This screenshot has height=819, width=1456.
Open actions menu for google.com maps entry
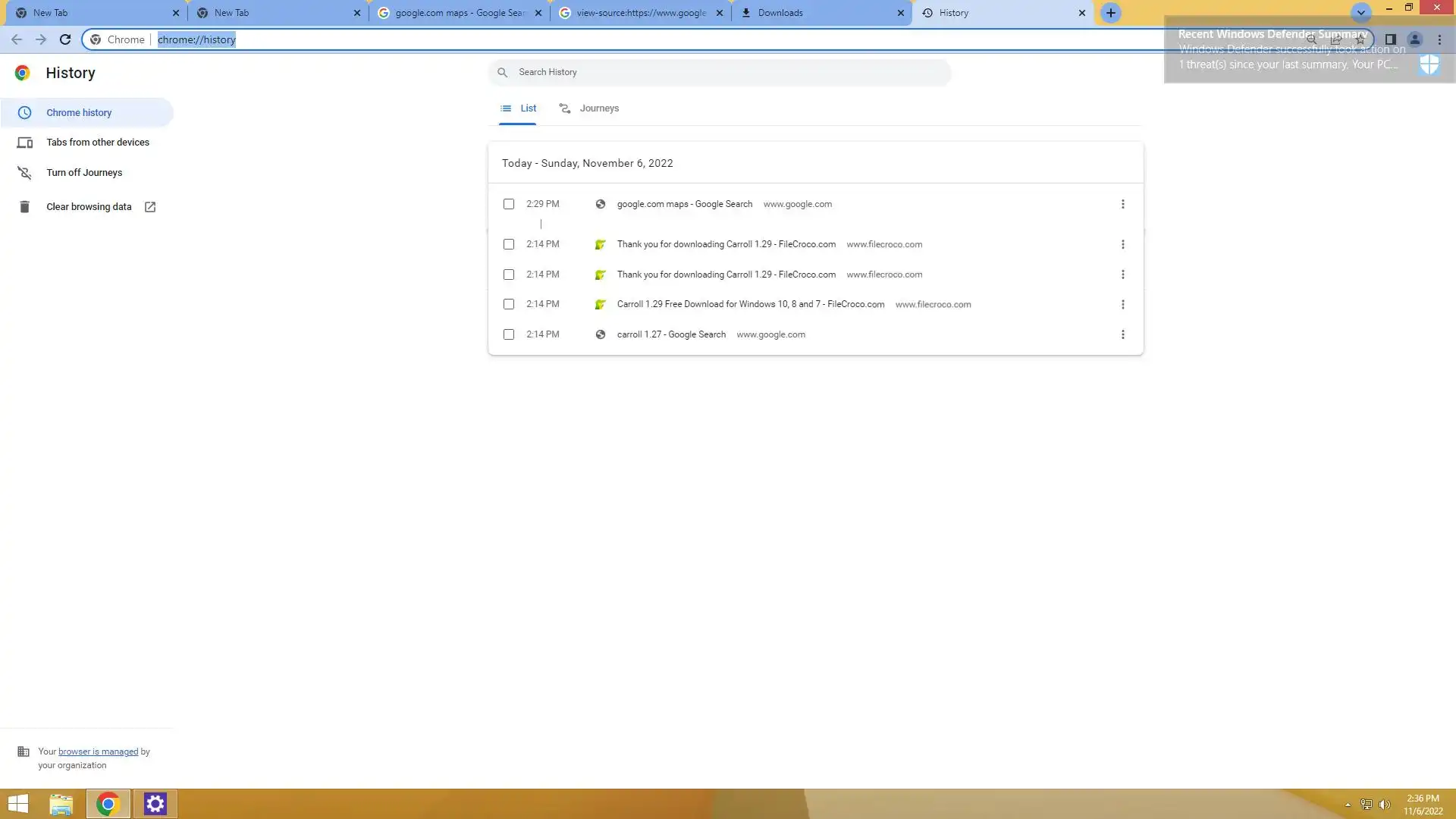tap(1122, 204)
